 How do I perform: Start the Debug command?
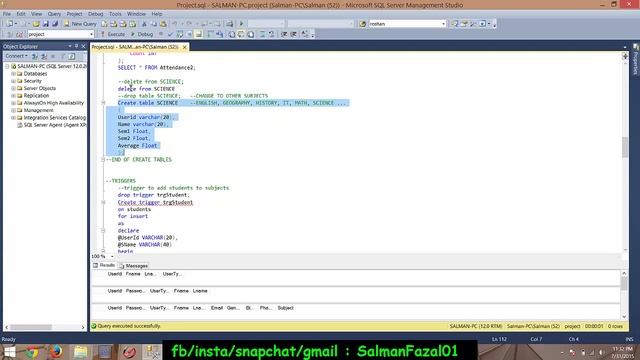click(x=142, y=34)
